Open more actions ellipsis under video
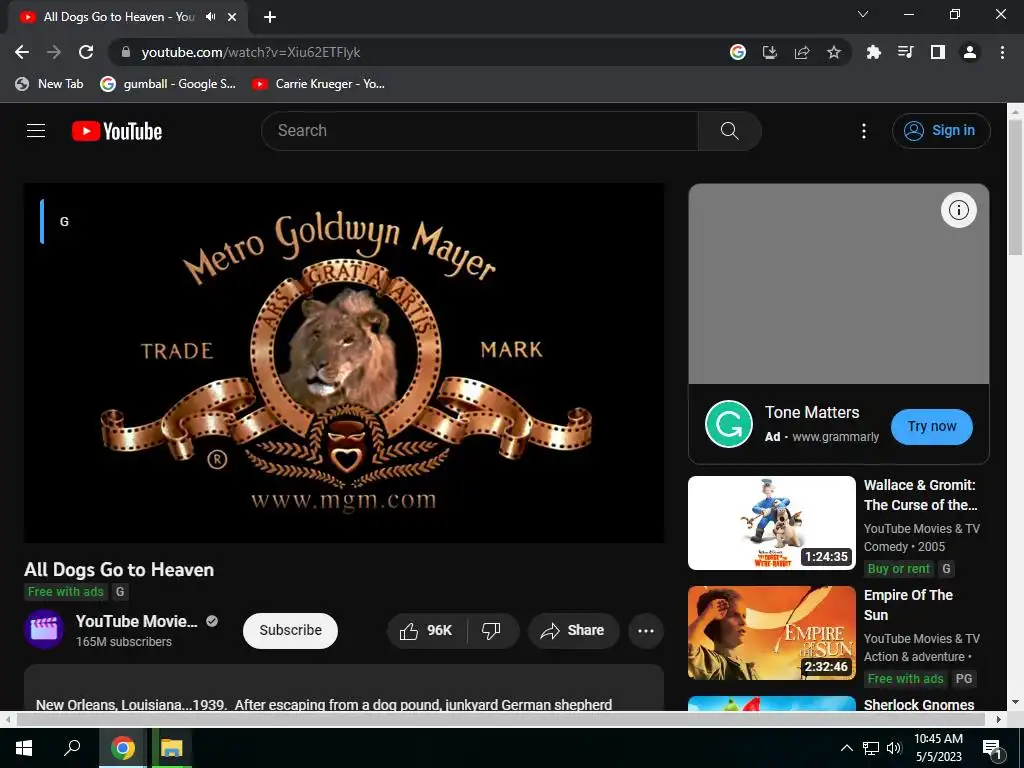The height and width of the screenshot is (768, 1024). [x=646, y=631]
